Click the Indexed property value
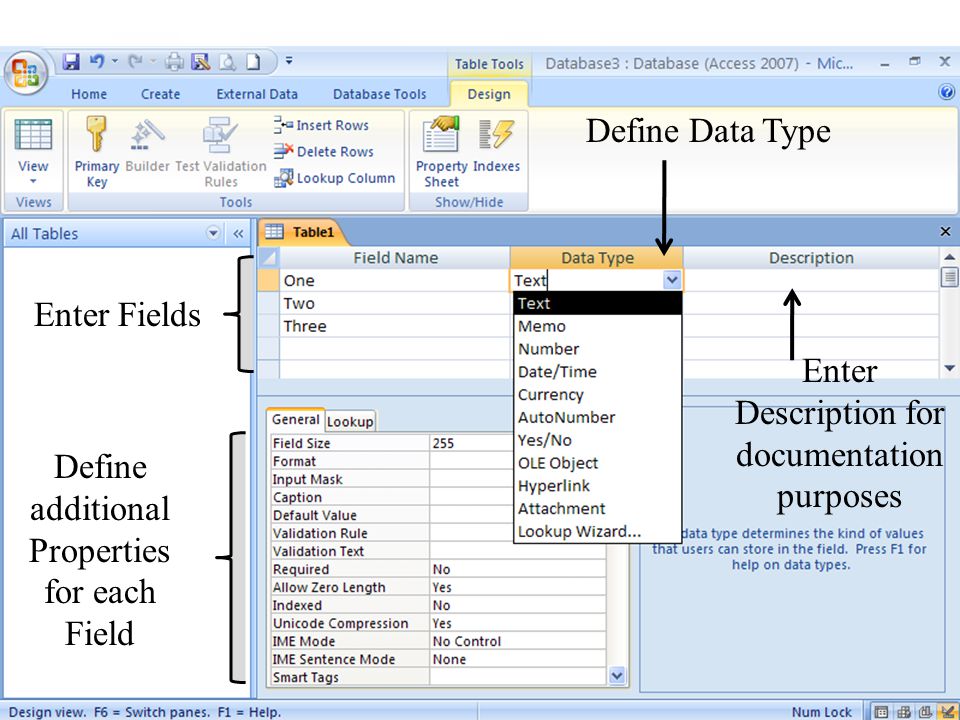Screen dimensions: 960x720 point(518,606)
